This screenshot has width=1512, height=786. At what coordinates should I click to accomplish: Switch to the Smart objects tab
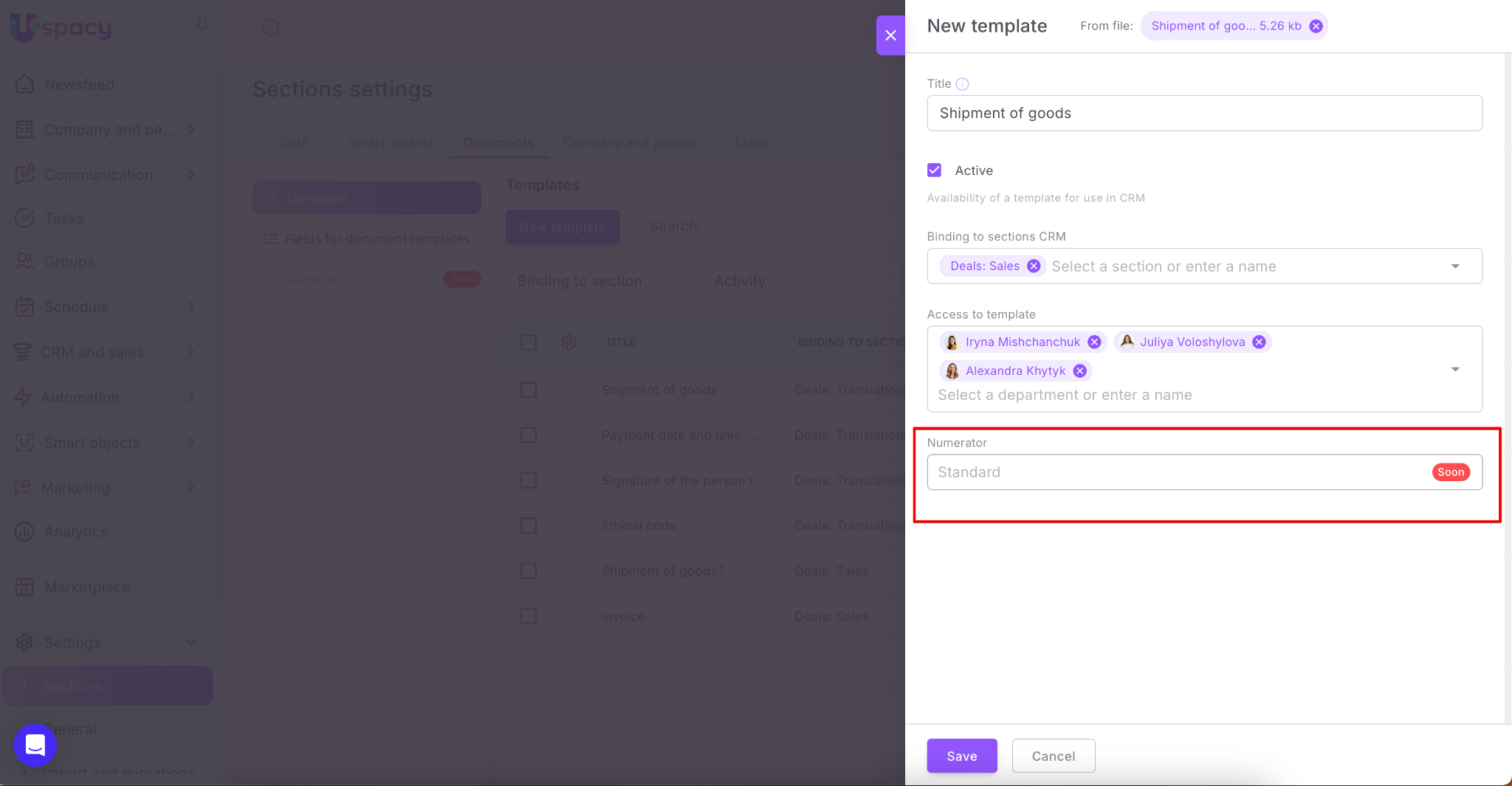coord(391,142)
